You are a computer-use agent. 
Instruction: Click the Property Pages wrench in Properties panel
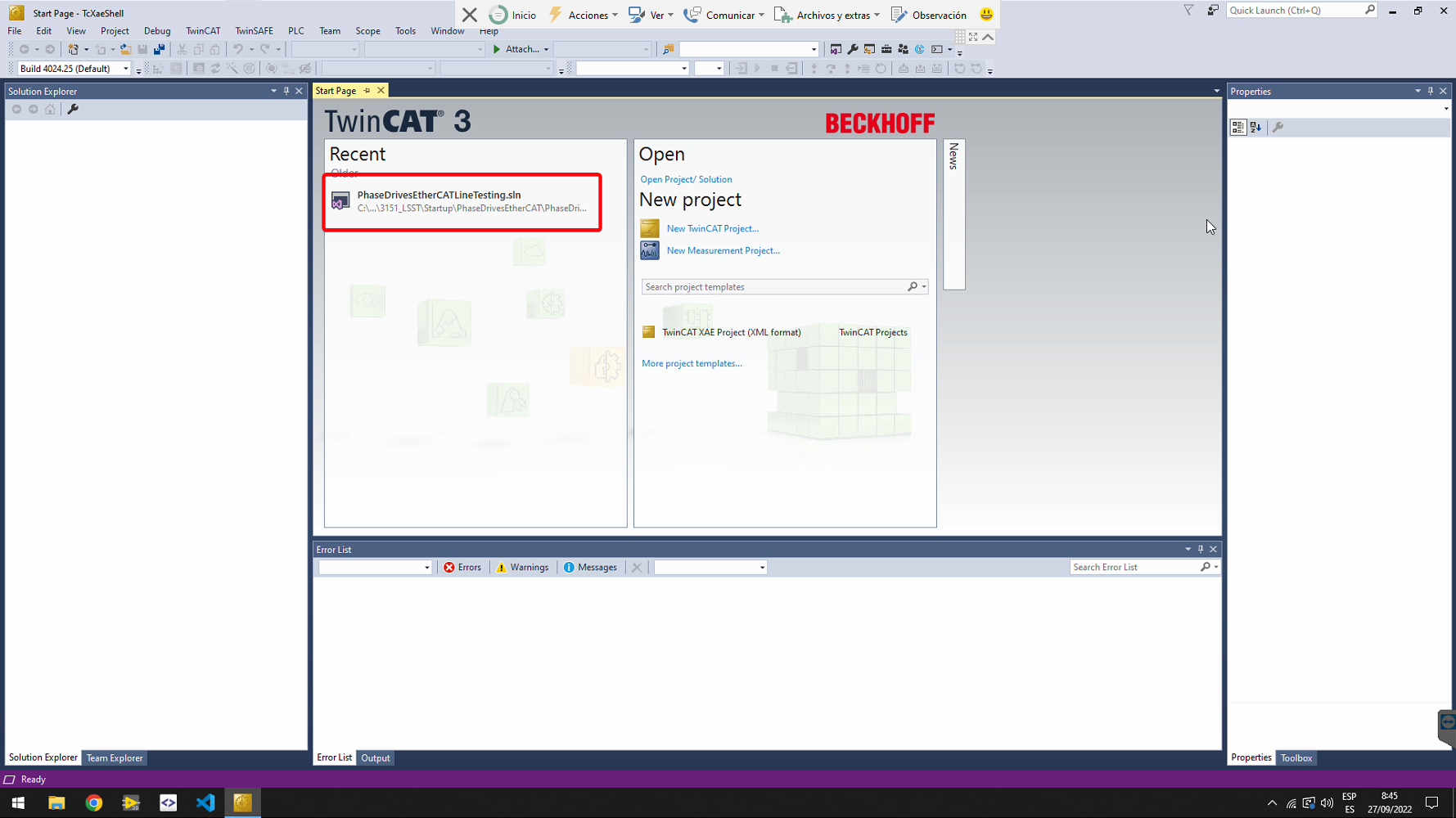(1278, 127)
